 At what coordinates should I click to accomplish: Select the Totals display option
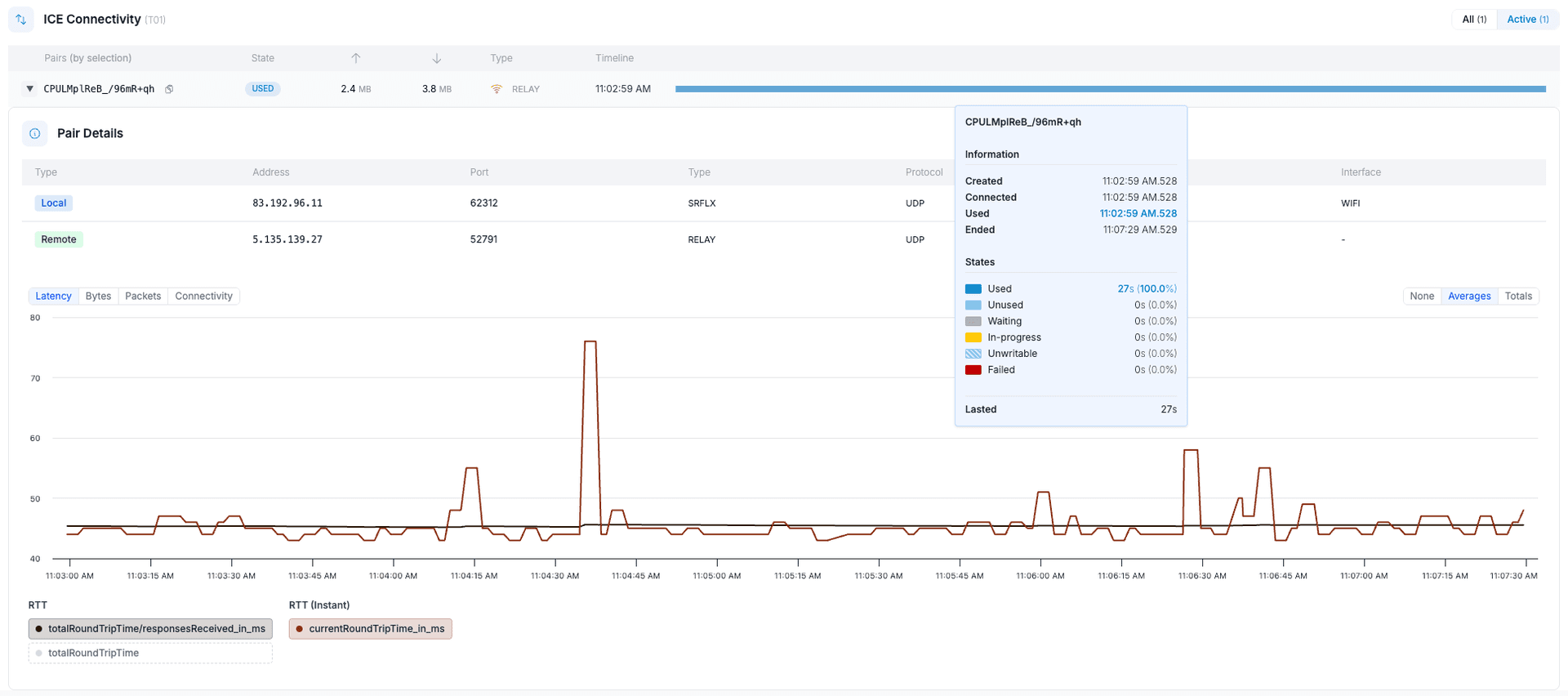tap(1518, 297)
